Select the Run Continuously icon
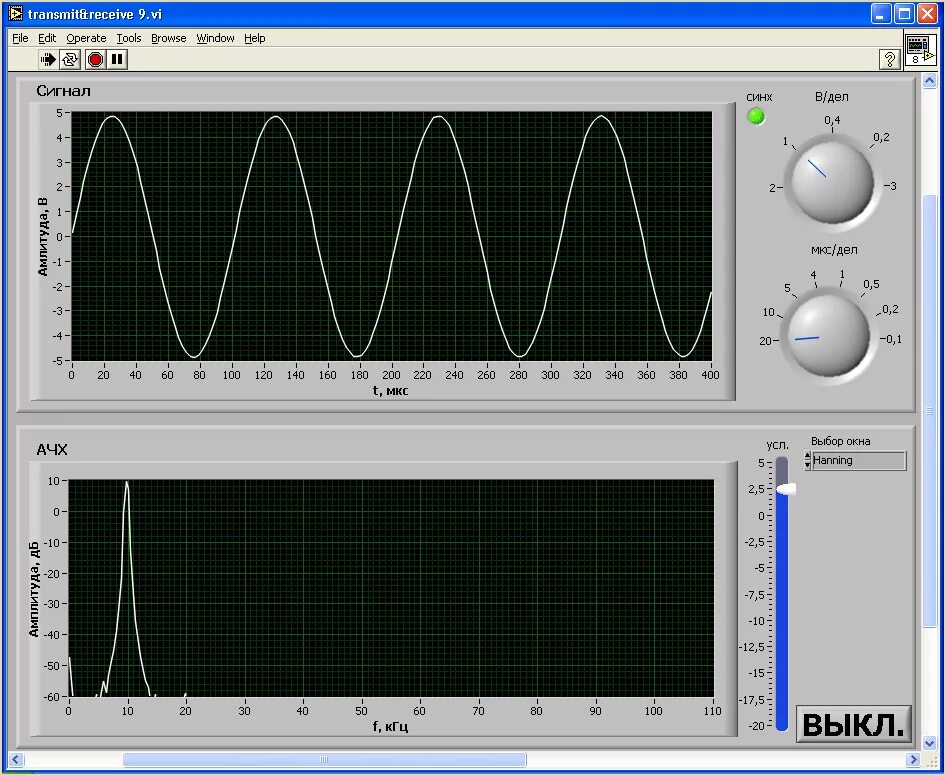The width and height of the screenshot is (946, 776). (70, 59)
